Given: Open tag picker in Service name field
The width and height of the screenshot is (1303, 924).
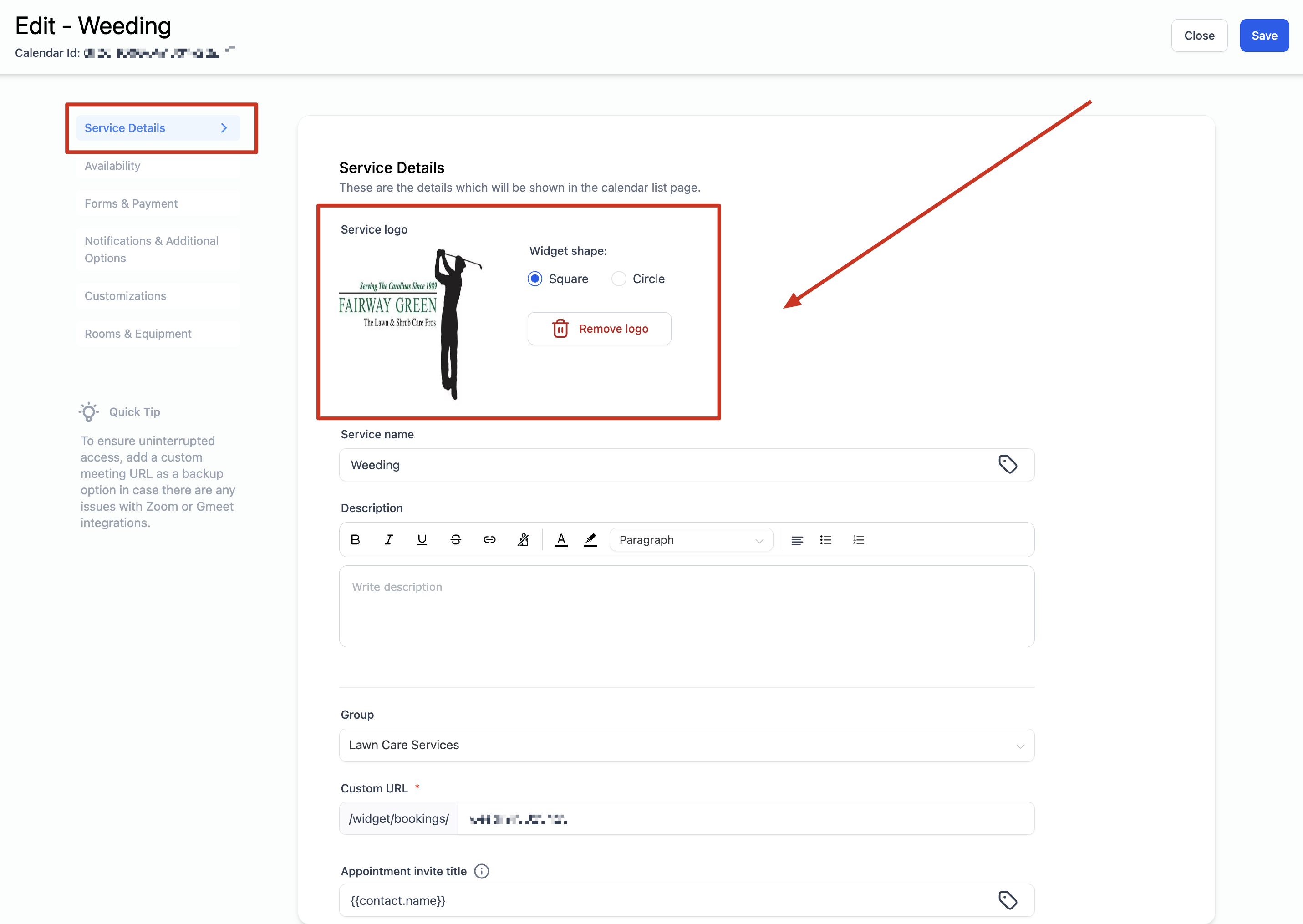Looking at the screenshot, I should (1007, 465).
